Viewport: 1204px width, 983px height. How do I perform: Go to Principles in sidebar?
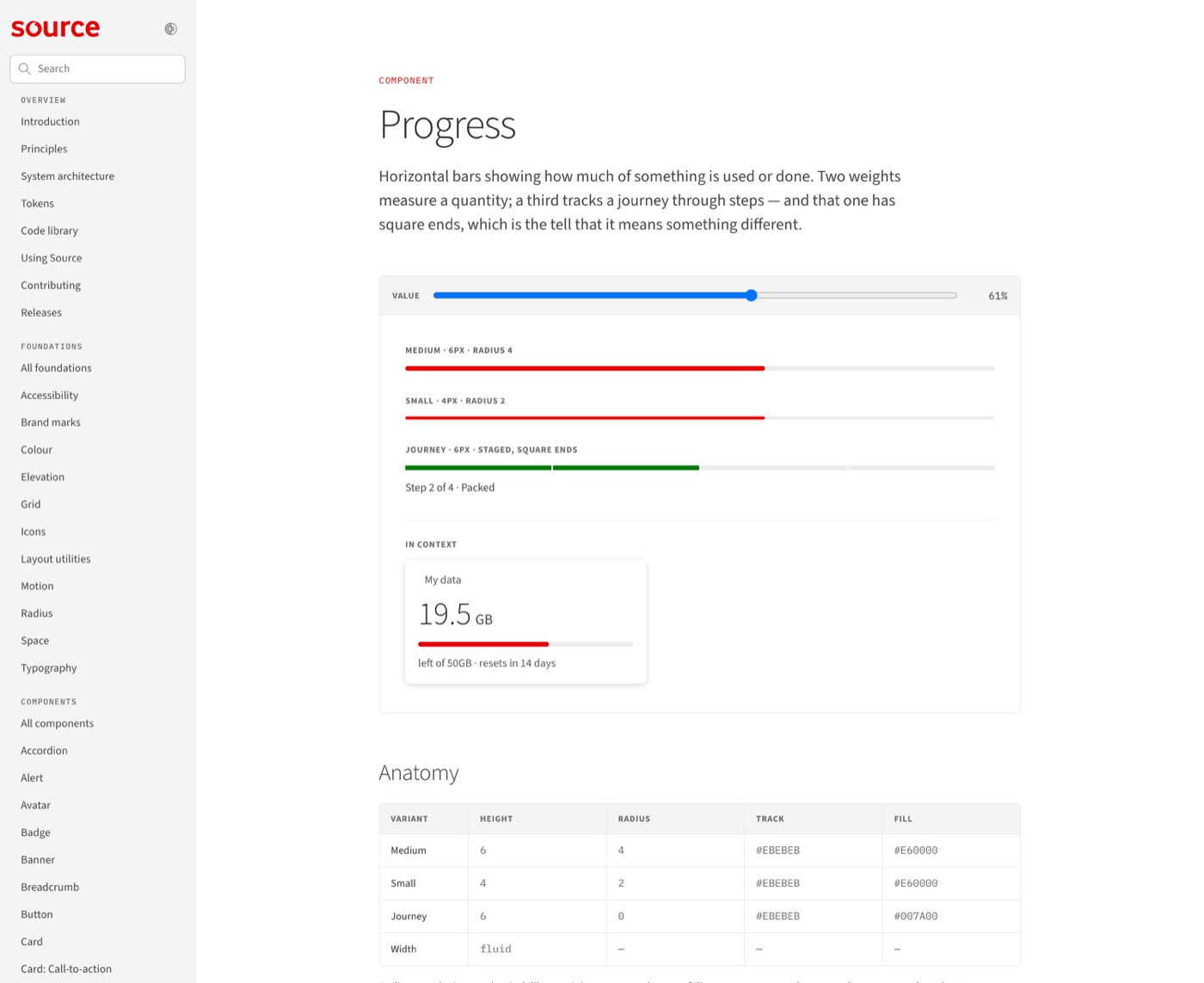[44, 149]
